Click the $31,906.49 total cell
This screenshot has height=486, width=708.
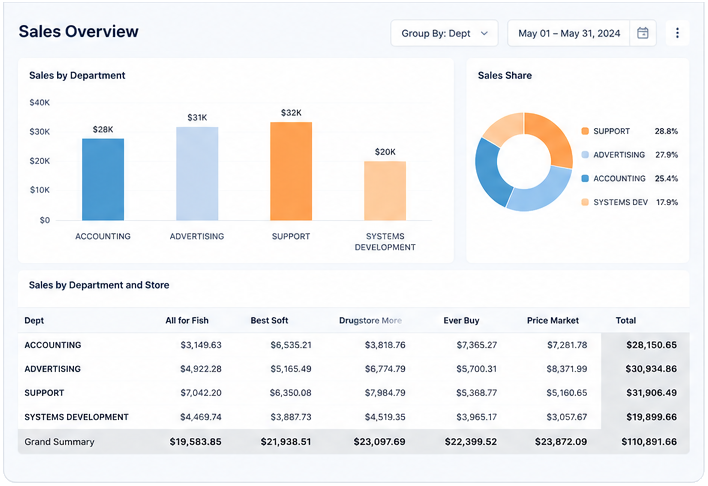click(652, 393)
